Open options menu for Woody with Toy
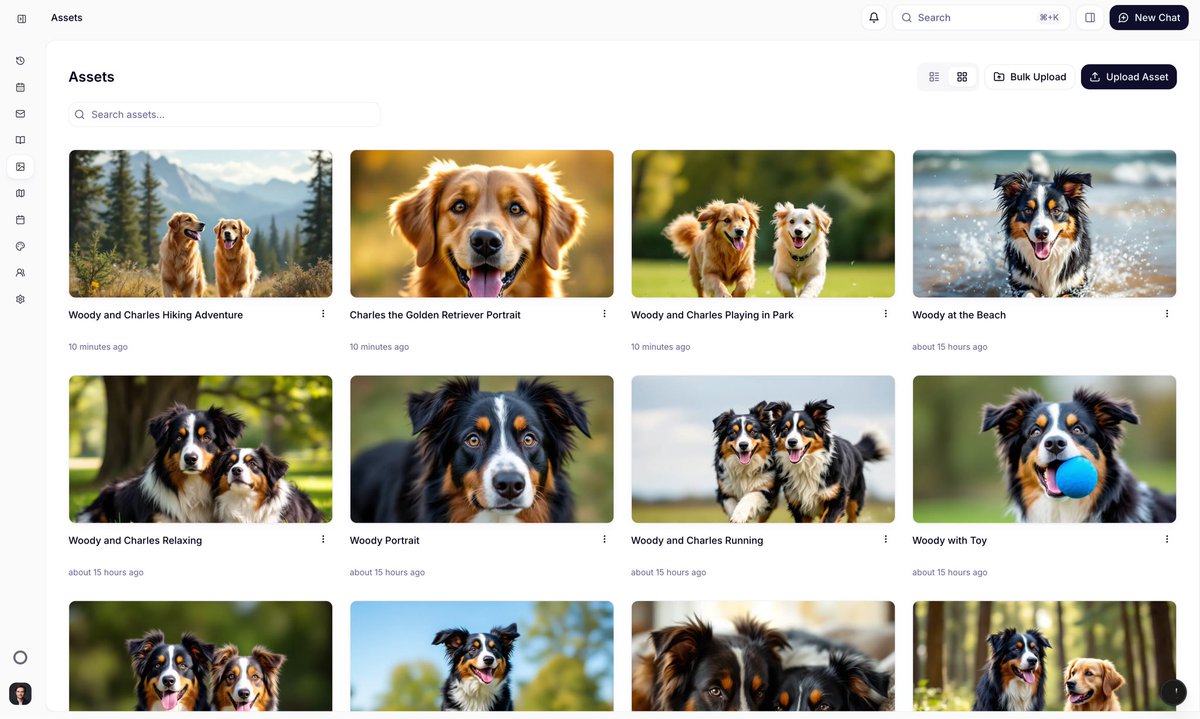The height and width of the screenshot is (719, 1200). [1167, 539]
